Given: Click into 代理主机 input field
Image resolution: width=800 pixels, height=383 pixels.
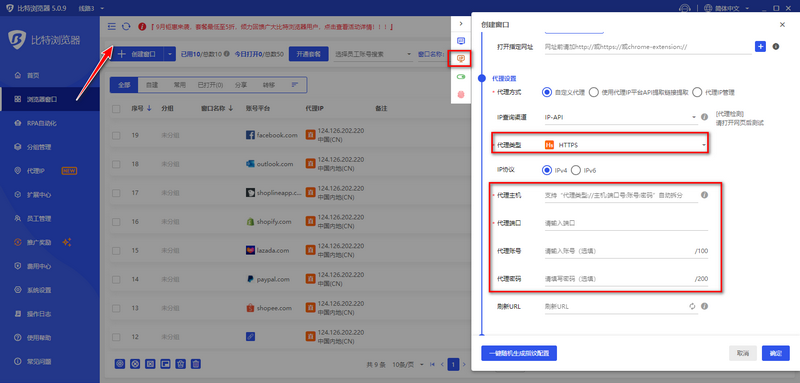Looking at the screenshot, I should coord(621,195).
